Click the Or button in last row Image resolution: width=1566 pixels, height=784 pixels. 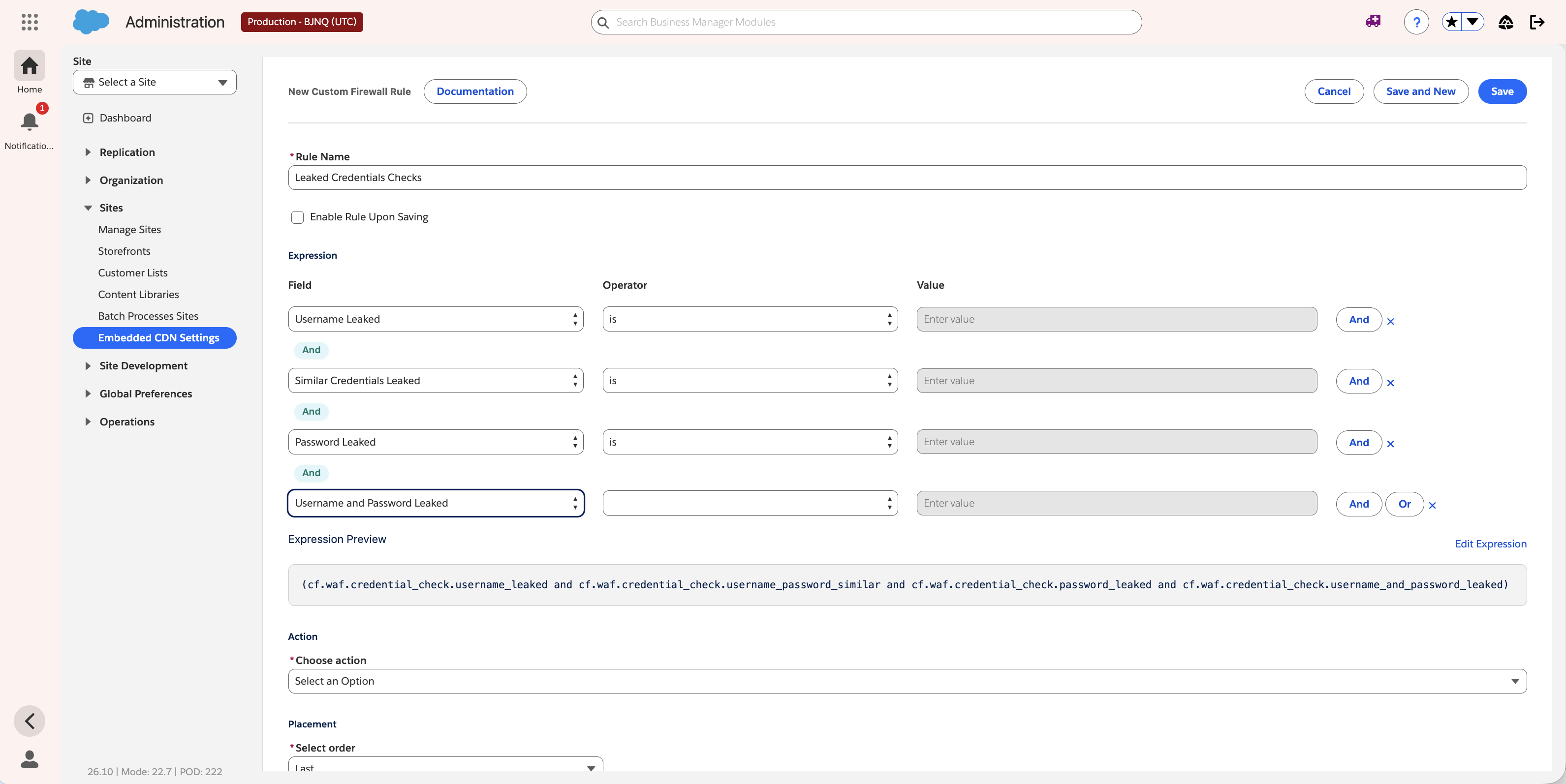tap(1404, 504)
